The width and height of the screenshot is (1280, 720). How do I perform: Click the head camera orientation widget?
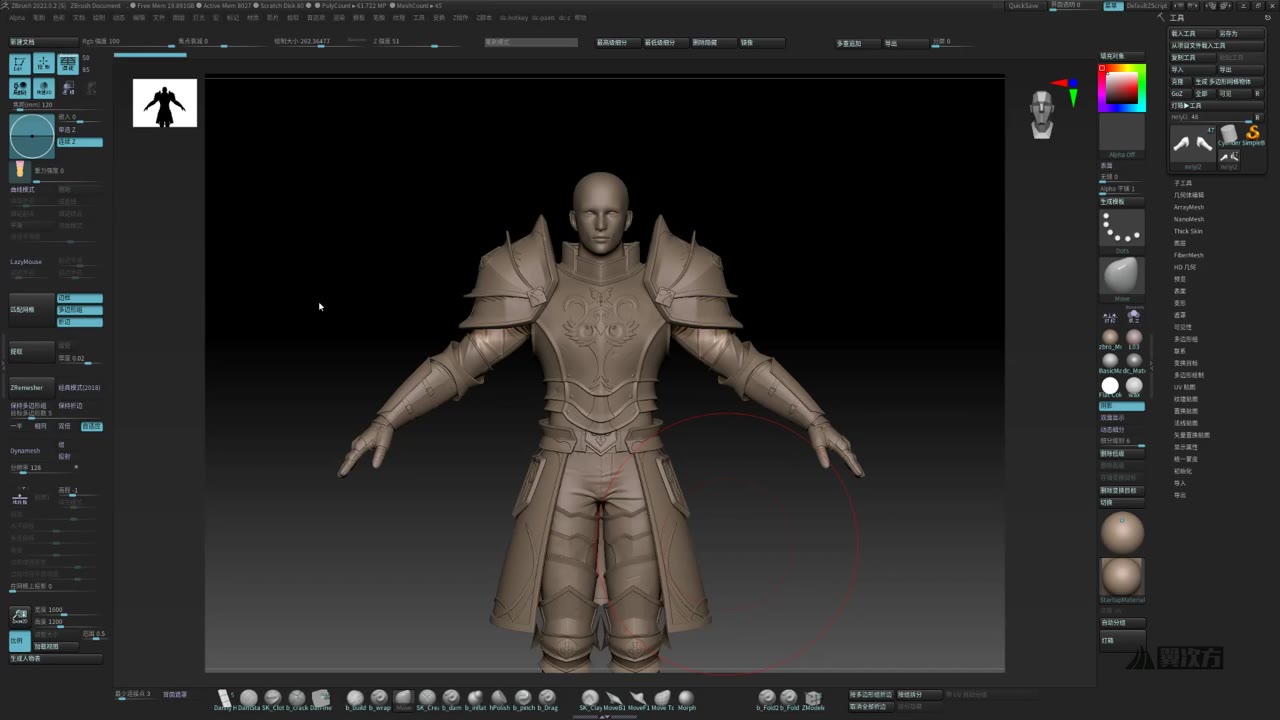click(x=1042, y=114)
